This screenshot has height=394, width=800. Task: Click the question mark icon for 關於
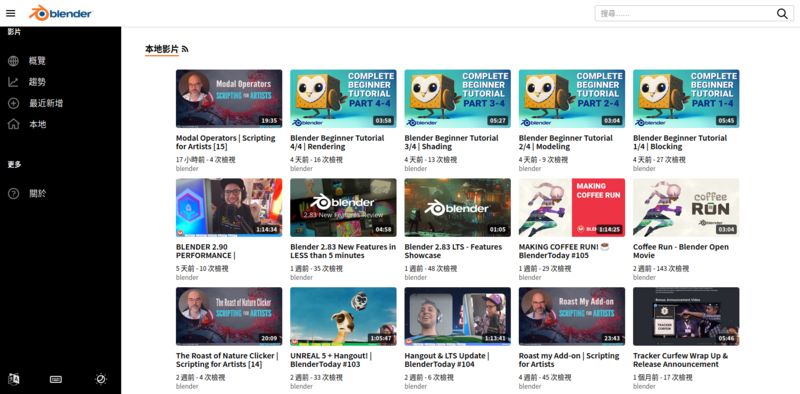tap(14, 194)
